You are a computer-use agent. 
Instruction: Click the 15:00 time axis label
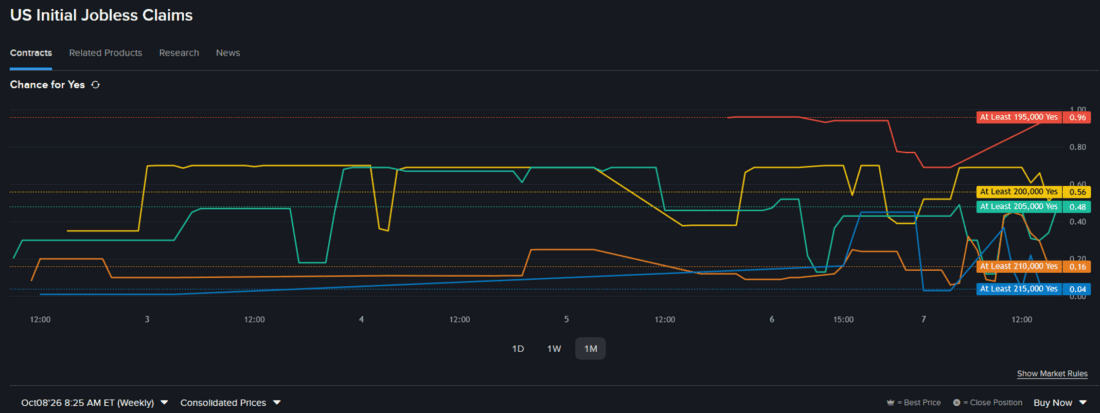pyautogui.click(x=843, y=319)
